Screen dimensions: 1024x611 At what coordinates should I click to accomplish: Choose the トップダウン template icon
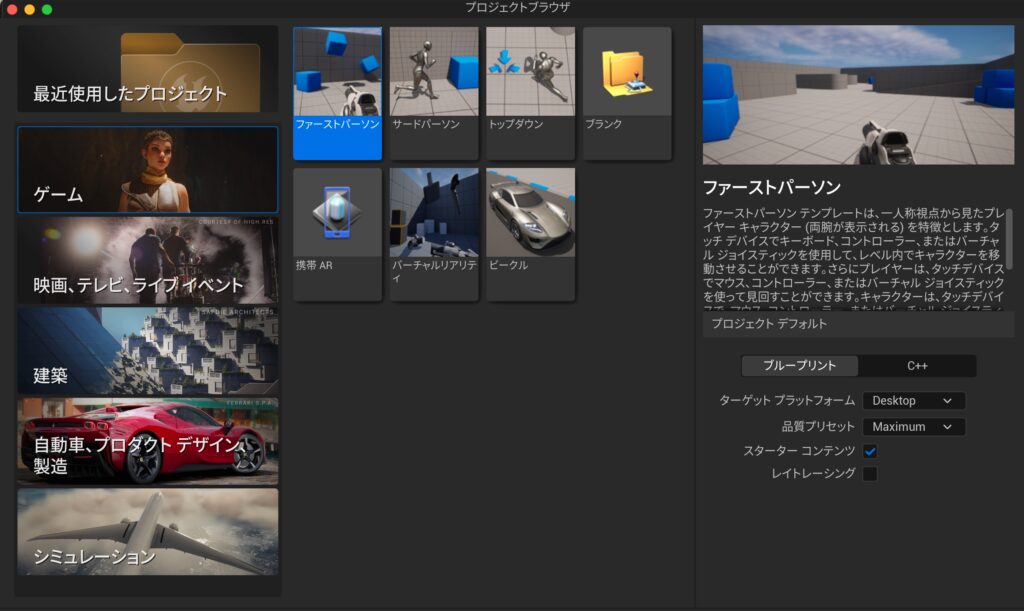(x=530, y=72)
